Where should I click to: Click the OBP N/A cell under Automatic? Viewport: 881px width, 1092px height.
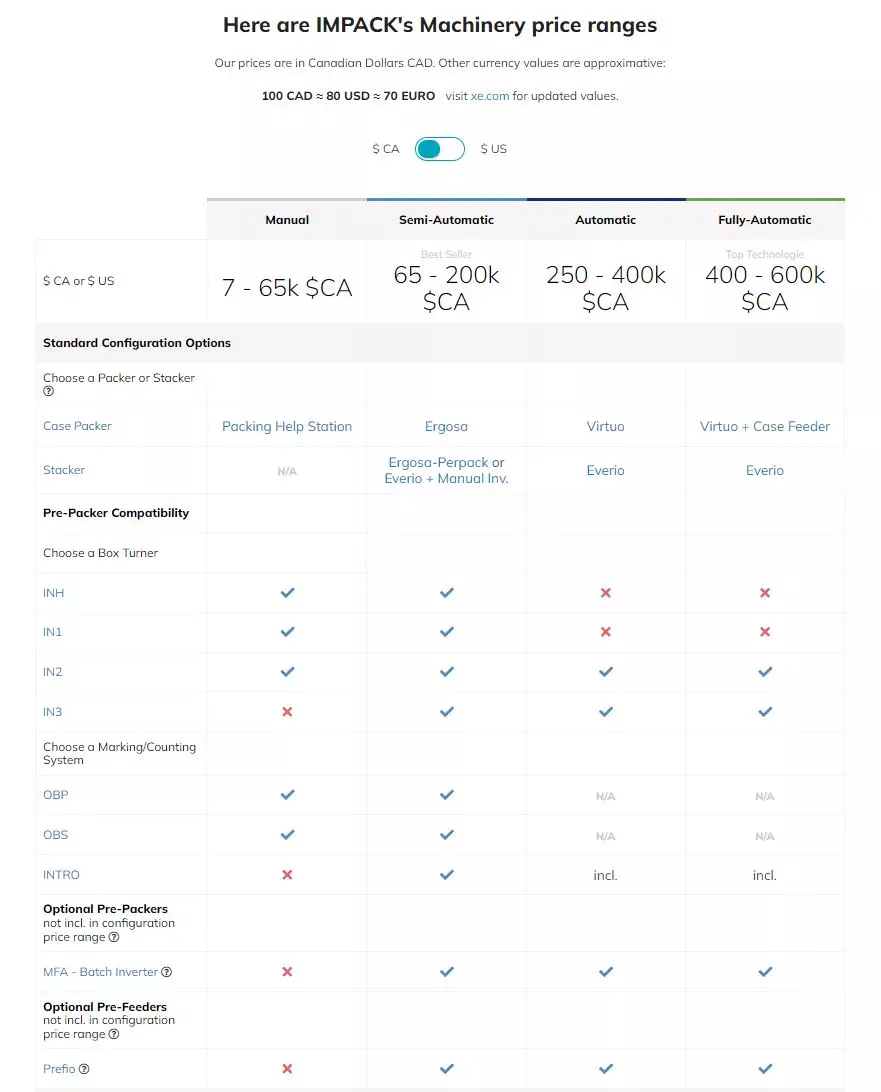605,796
